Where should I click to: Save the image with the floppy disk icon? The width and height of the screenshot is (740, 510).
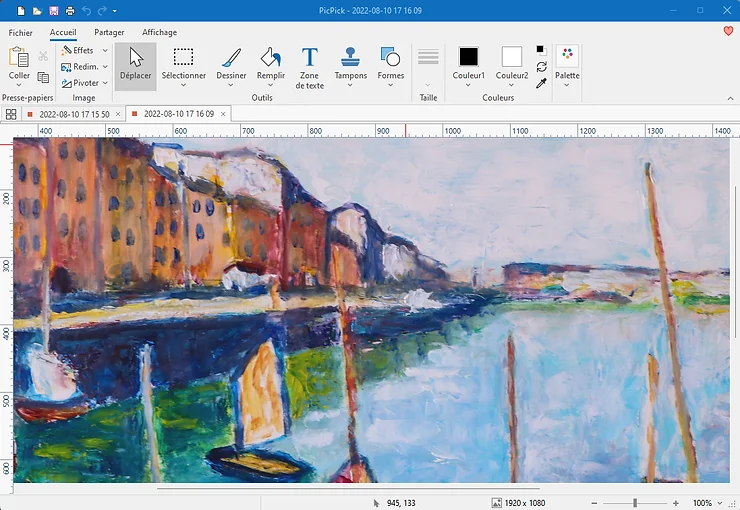point(54,10)
